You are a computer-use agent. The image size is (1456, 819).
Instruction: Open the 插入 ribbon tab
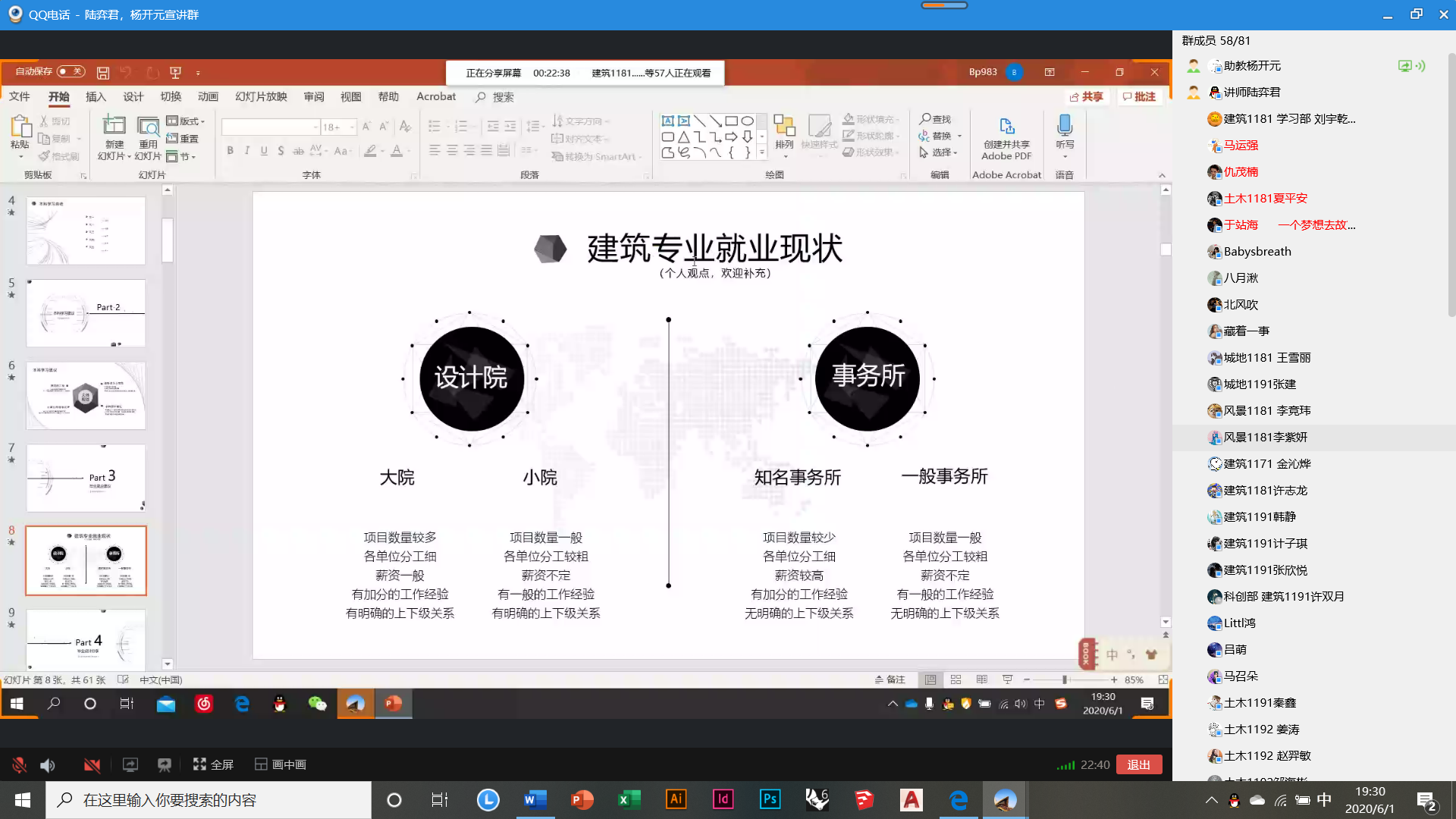[x=96, y=96]
